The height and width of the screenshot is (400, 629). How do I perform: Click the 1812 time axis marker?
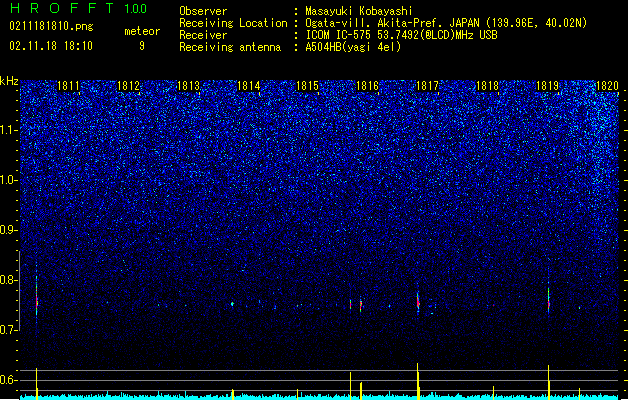click(128, 86)
